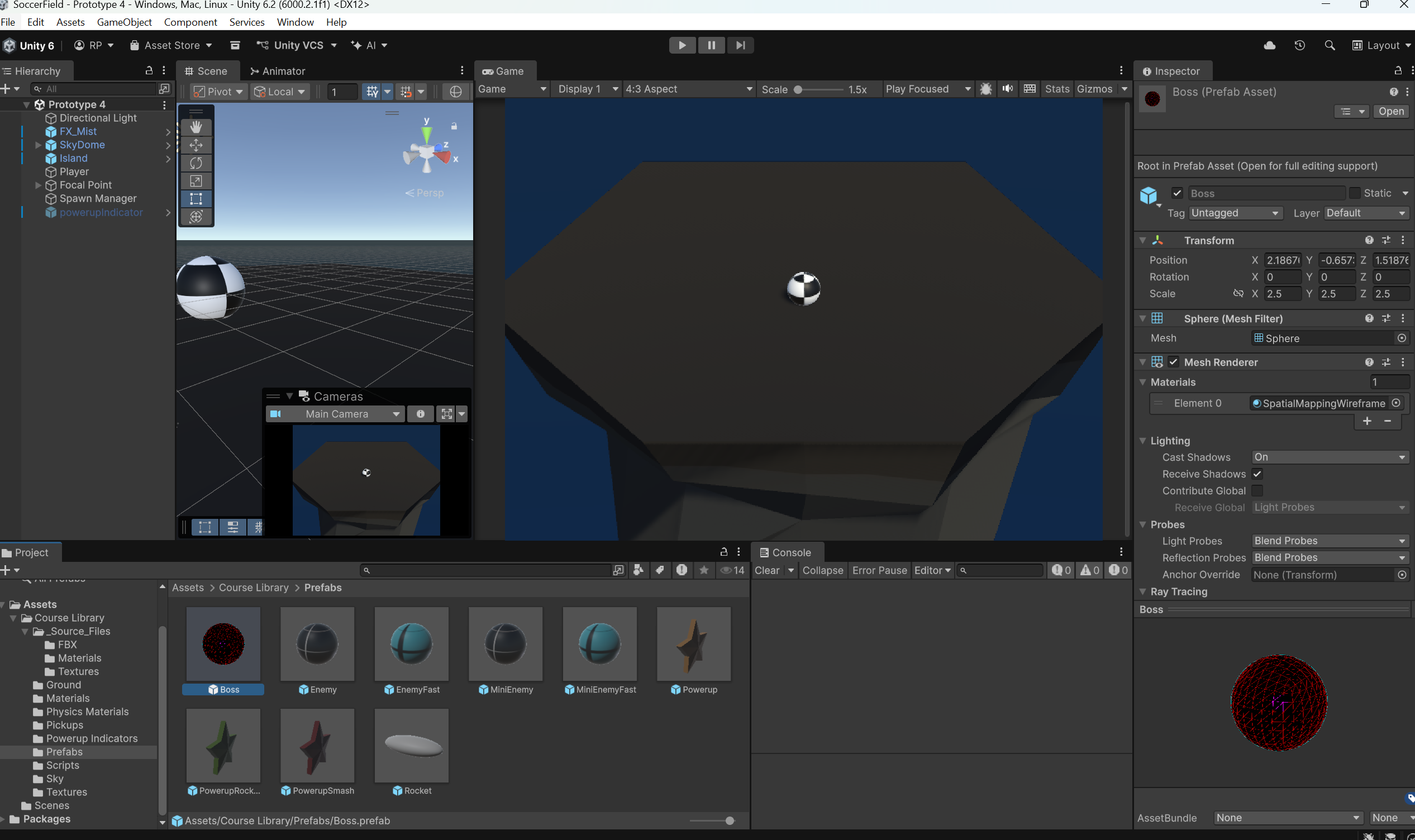
Task: Click the Pause button
Action: click(711, 45)
